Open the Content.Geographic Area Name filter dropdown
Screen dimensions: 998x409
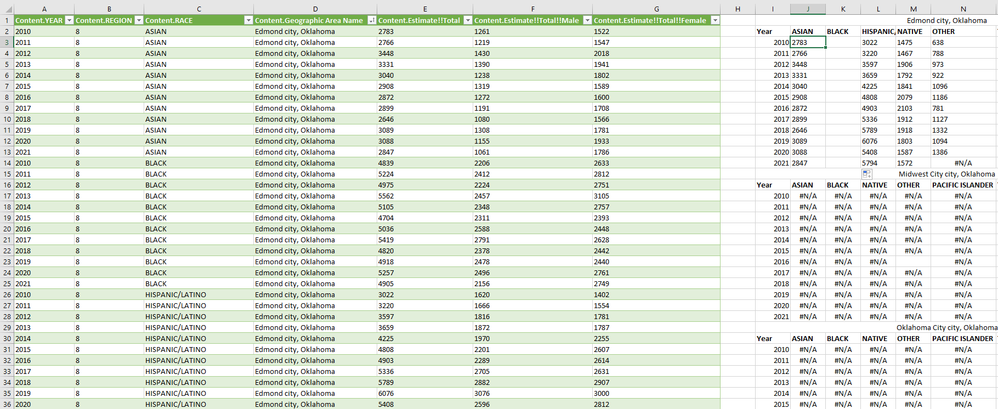point(372,20)
